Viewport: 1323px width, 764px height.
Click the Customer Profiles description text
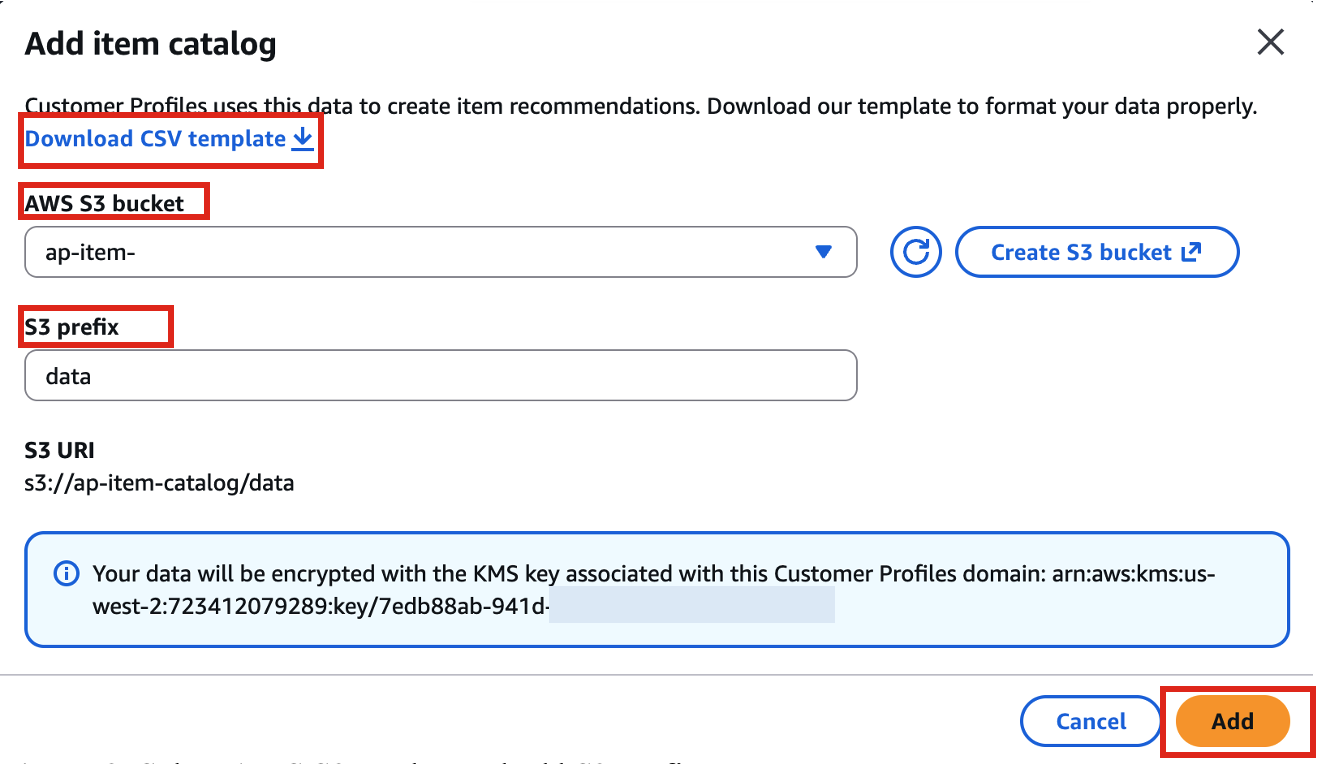640,106
